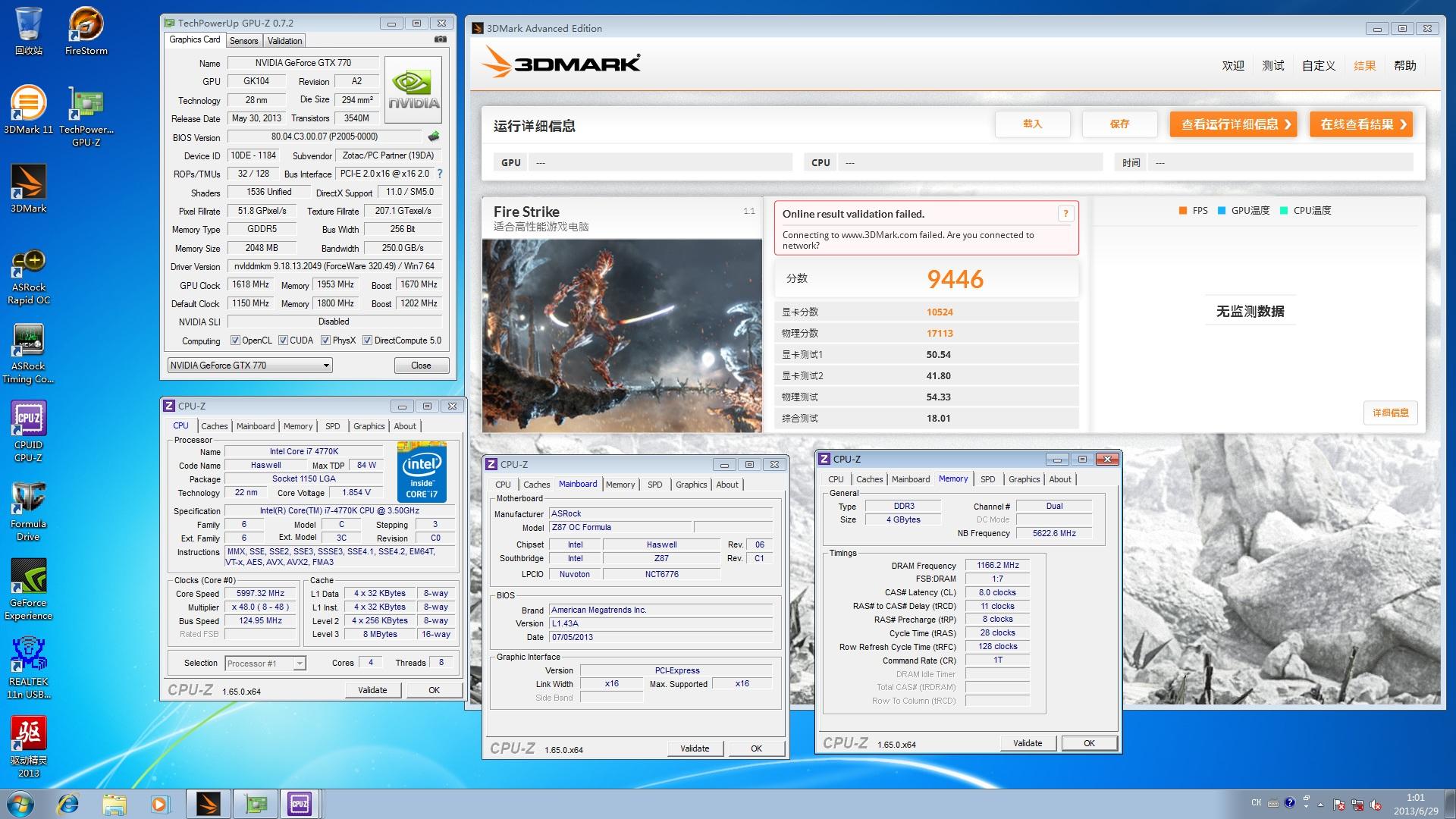Click the green CPU温度 legend swatch
Screen dimensions: 1456x819
tap(1283, 211)
